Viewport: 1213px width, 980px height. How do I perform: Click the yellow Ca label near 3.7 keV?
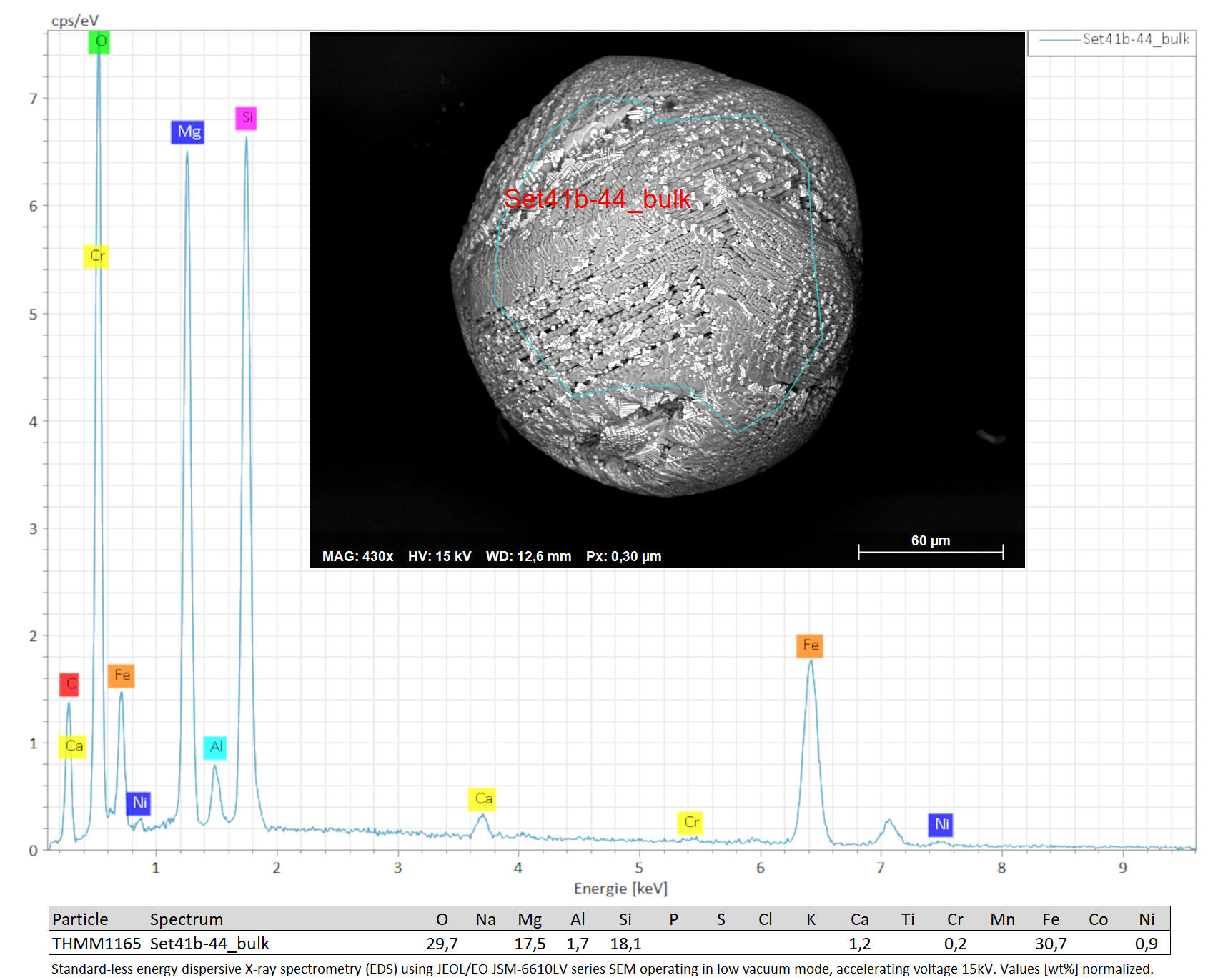(x=482, y=799)
